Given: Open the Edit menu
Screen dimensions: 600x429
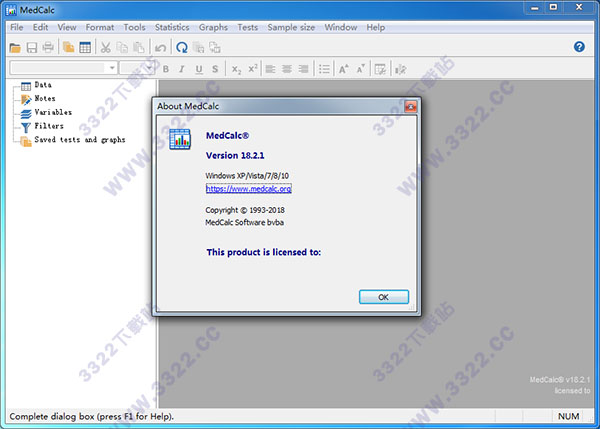Looking at the screenshot, I should [40, 28].
